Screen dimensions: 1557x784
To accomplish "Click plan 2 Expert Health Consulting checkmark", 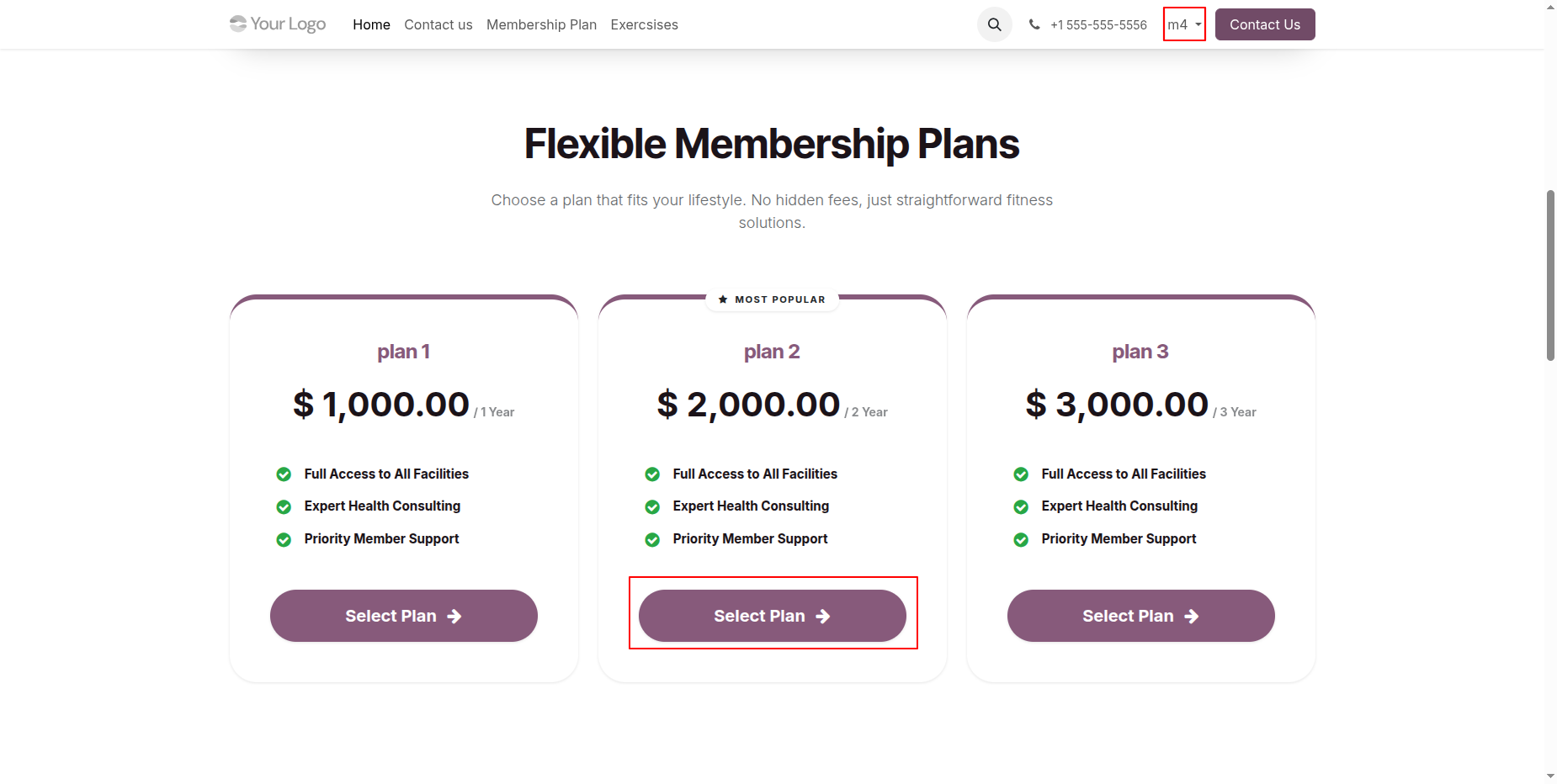I will [652, 506].
